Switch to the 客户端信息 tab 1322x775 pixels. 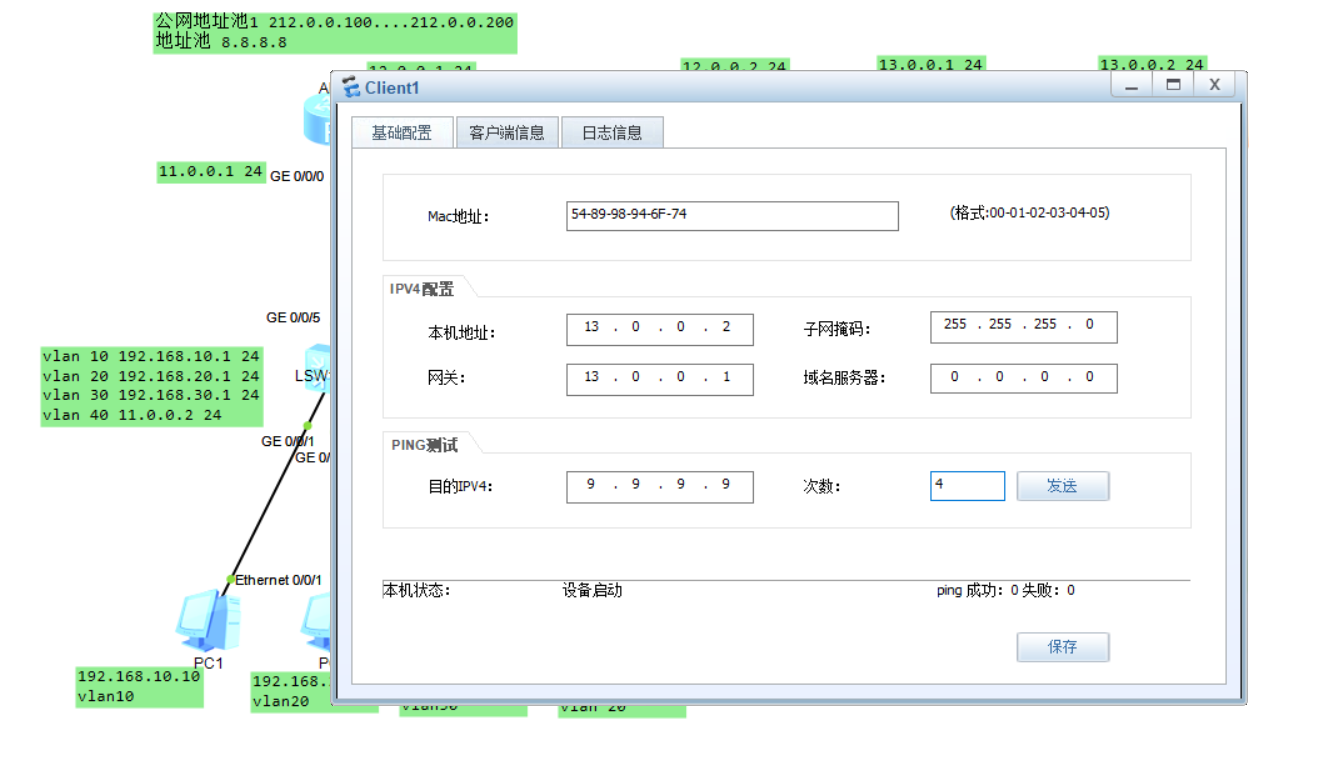[x=507, y=132]
